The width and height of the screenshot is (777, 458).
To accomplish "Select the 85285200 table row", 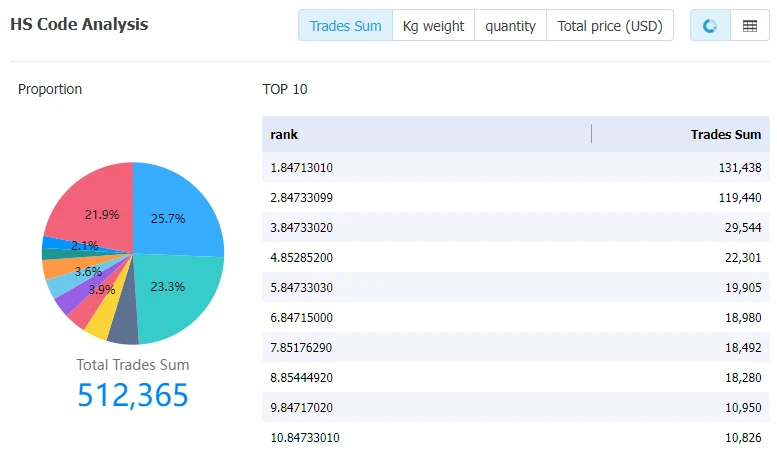I will tap(516, 257).
